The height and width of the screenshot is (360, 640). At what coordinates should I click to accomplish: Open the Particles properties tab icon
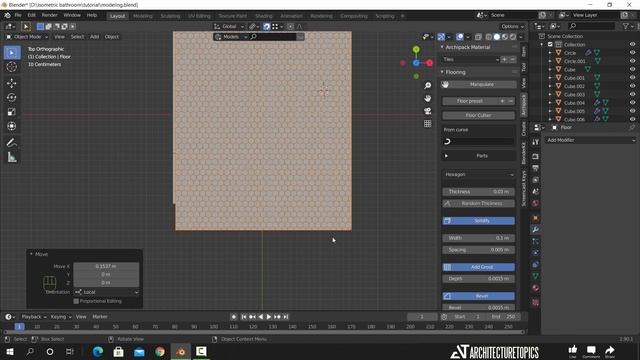click(x=536, y=242)
